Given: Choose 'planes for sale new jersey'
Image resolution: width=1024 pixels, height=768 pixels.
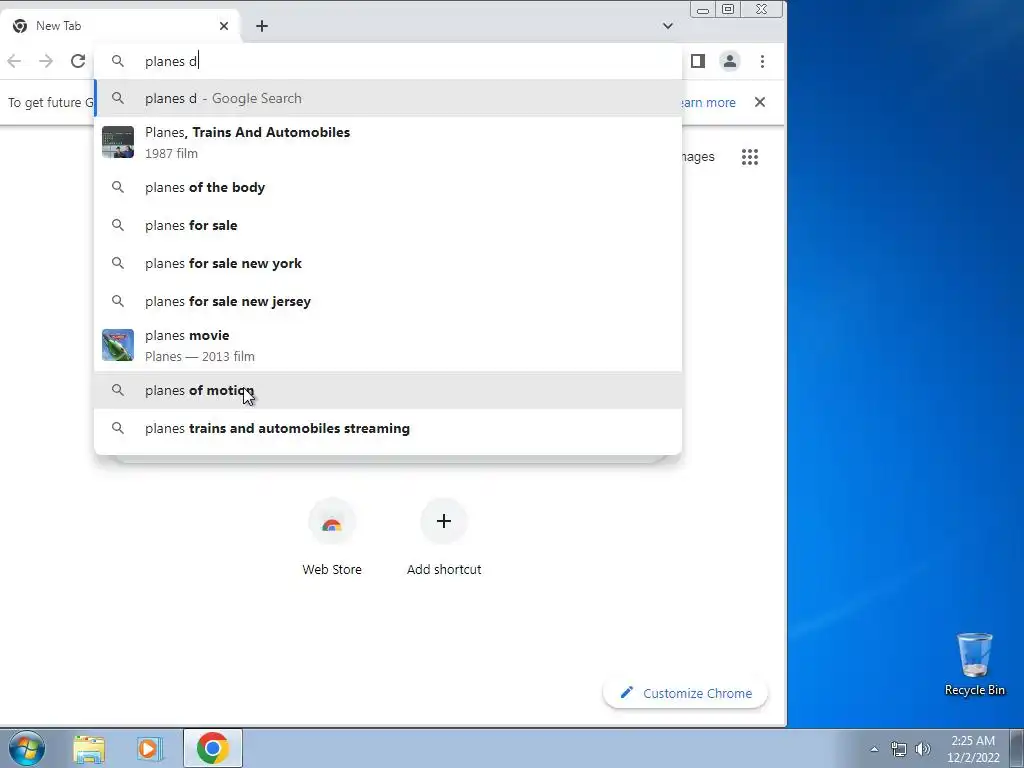Looking at the screenshot, I should coord(388,301).
